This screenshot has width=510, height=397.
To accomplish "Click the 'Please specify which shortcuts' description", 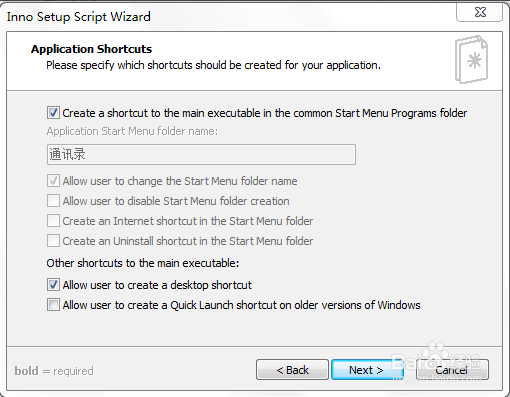I will click(213, 65).
